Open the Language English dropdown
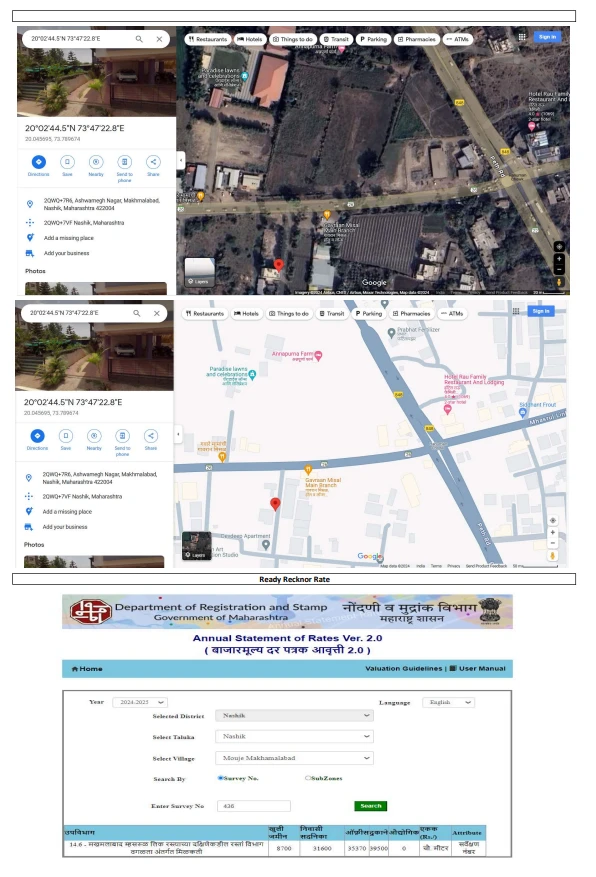This screenshot has height=877, width=596. tap(448, 702)
